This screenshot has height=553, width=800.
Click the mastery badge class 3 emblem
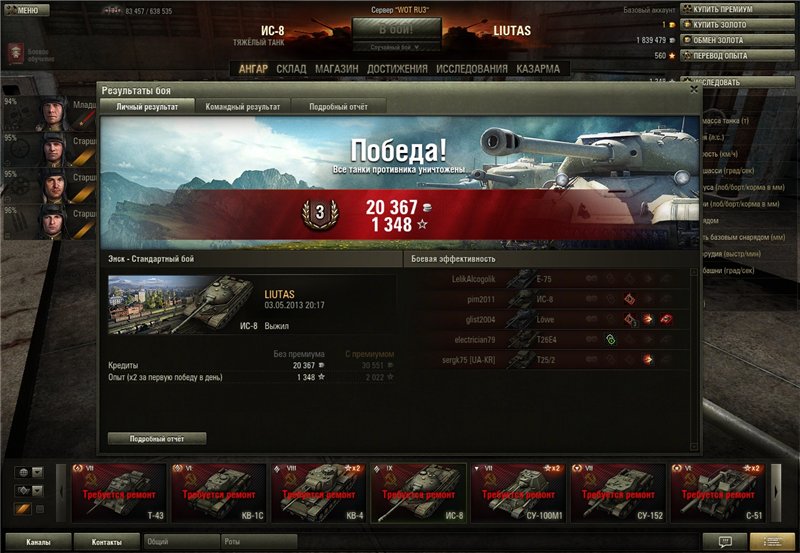[320, 213]
